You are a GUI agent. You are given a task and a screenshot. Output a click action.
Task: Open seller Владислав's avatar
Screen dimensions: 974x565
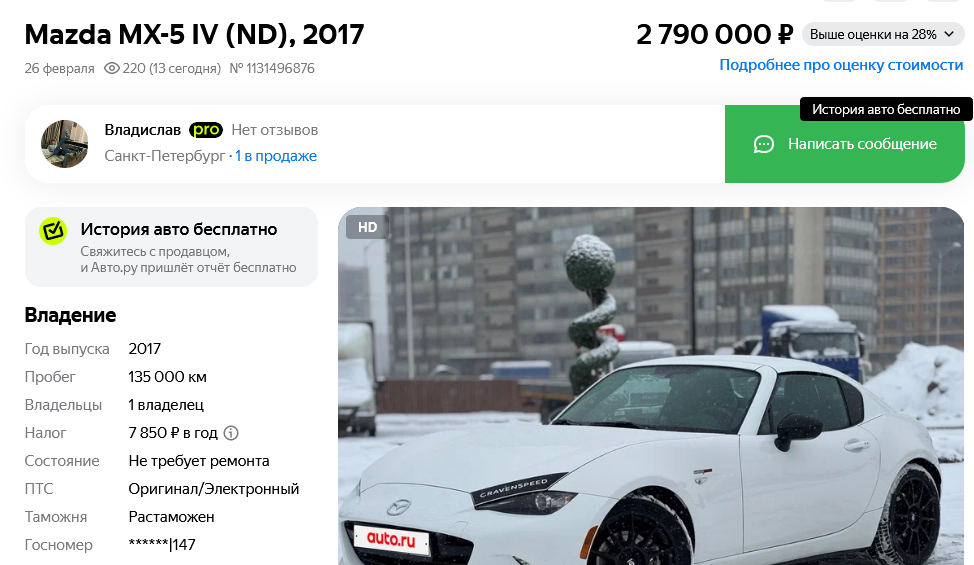pos(65,144)
